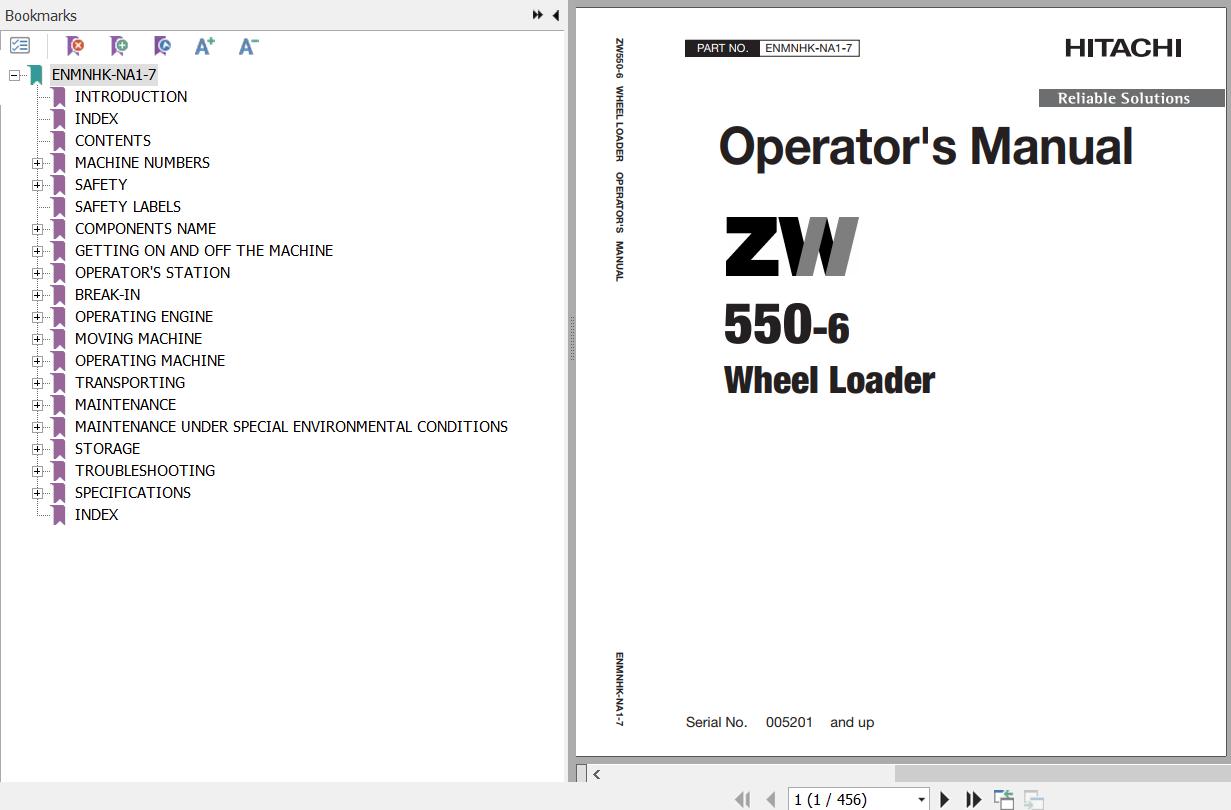Select the ENMNHK-NA1-7 root bookmark label
1231x810 pixels.
[104, 75]
